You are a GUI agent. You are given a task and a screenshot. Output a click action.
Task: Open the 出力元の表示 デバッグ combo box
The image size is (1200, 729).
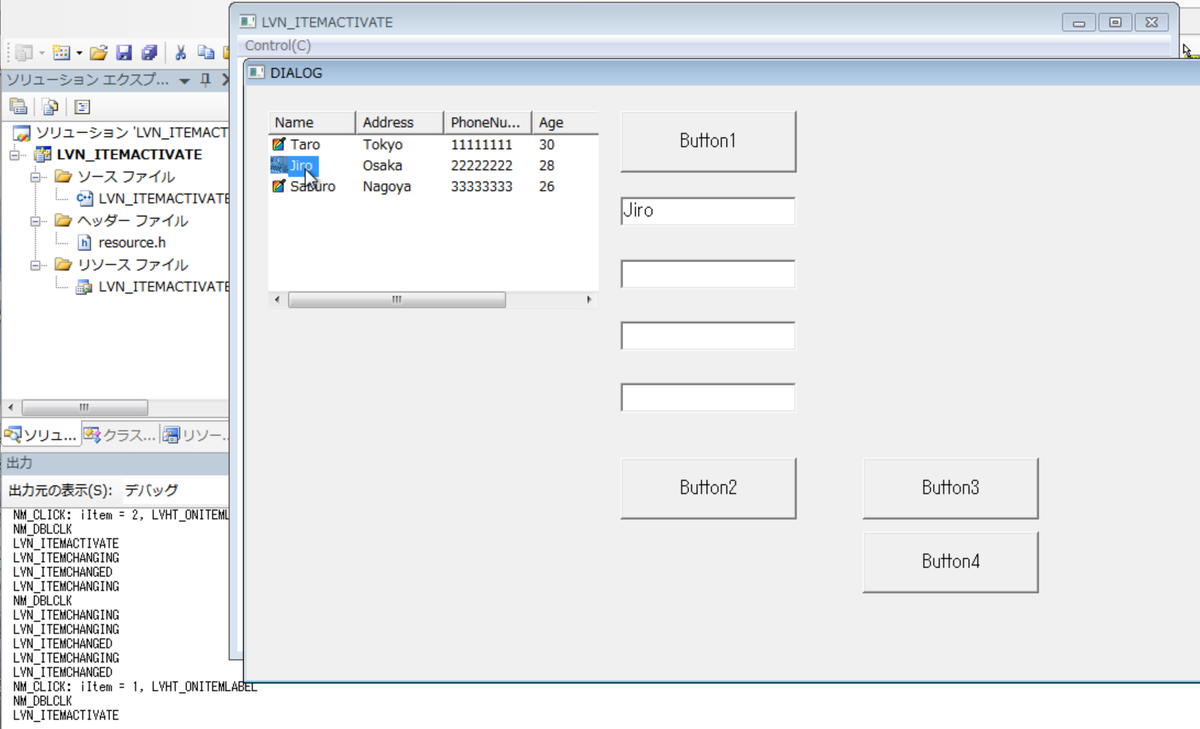click(174, 491)
